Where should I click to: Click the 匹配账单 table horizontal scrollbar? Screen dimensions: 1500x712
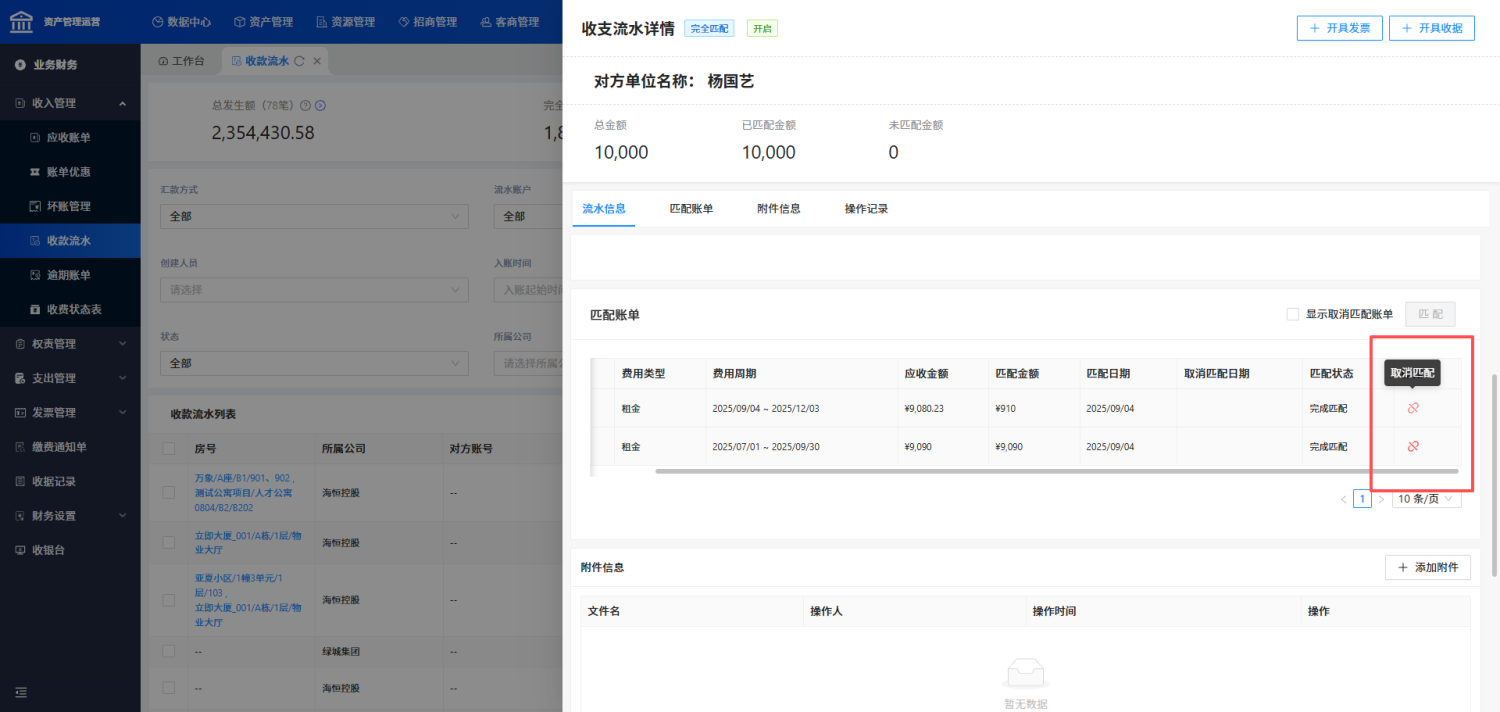(1056, 470)
